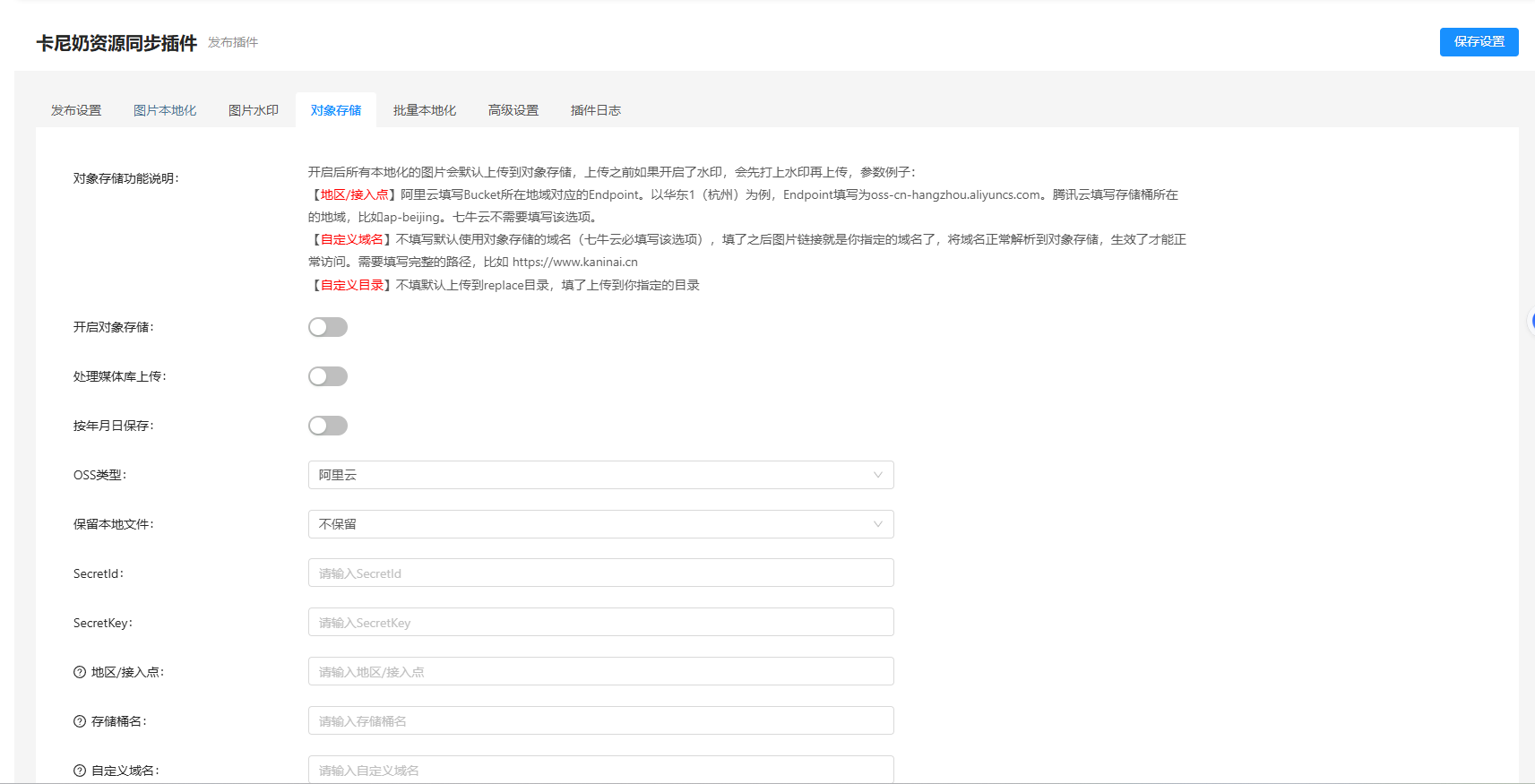The height and width of the screenshot is (784, 1535).
Task: Click into the SecretId input field
Action: [x=600, y=573]
